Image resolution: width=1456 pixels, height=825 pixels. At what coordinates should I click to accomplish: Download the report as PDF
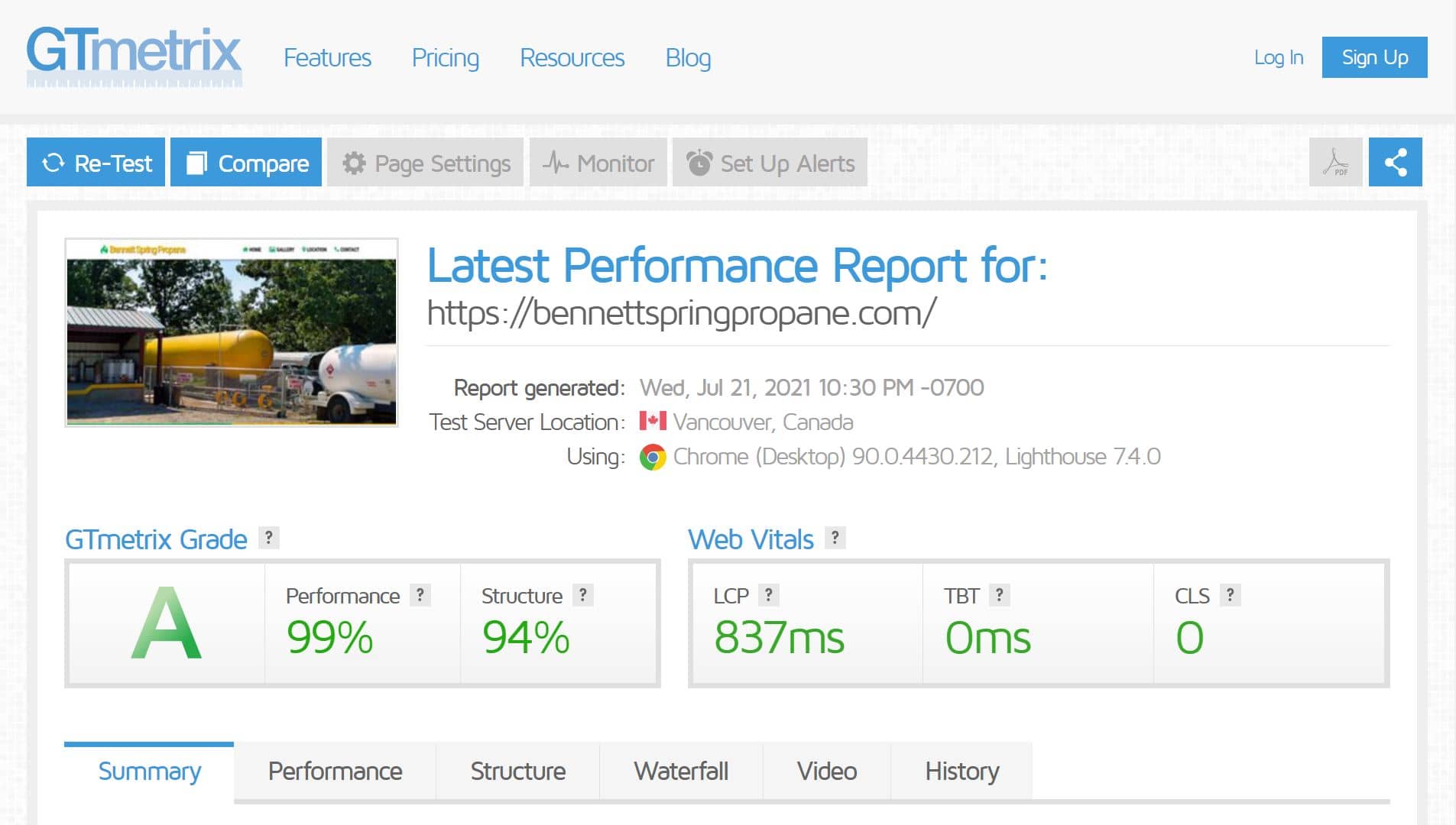(x=1335, y=162)
